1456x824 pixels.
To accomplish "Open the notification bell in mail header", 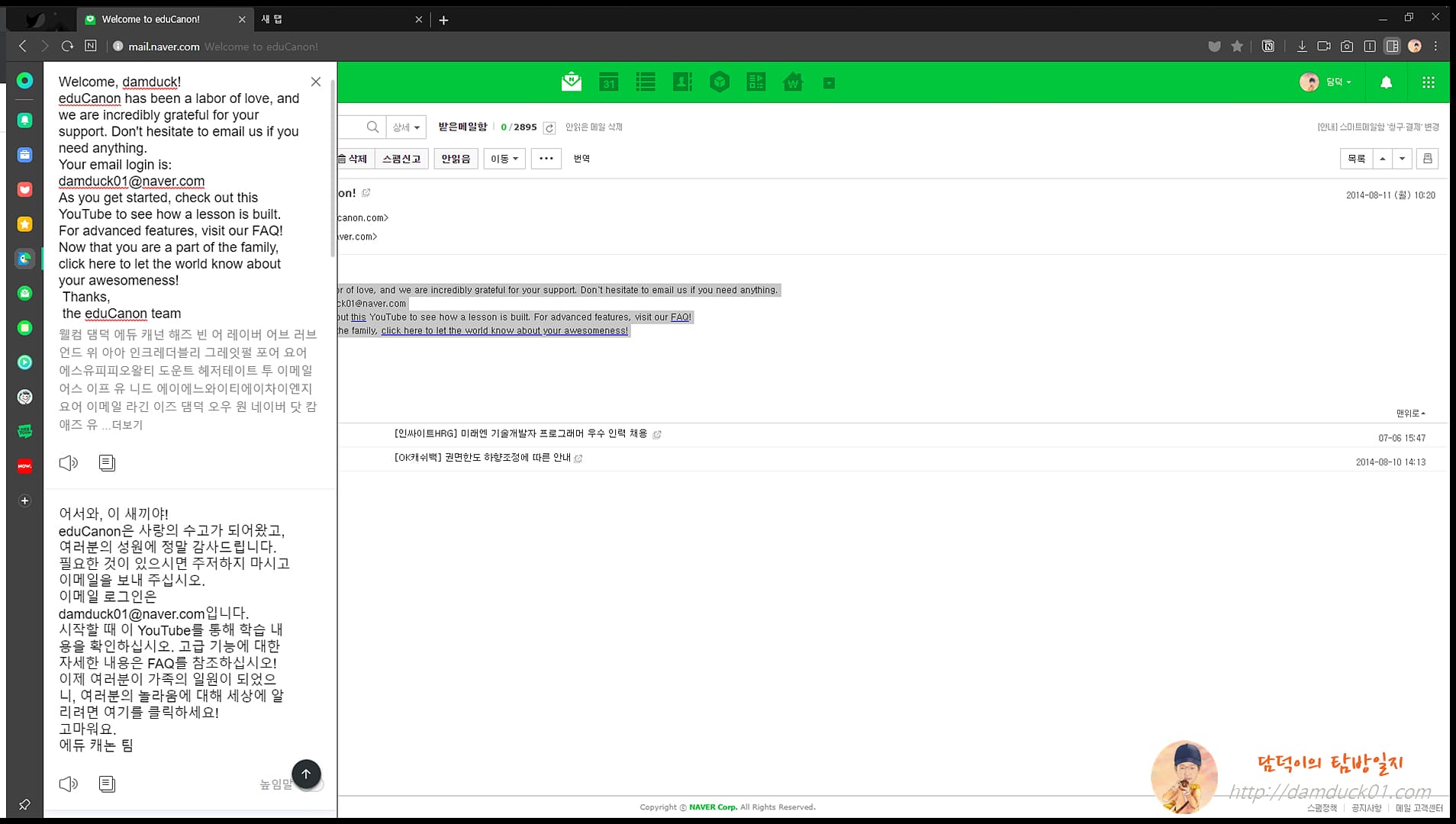I will tap(1386, 82).
